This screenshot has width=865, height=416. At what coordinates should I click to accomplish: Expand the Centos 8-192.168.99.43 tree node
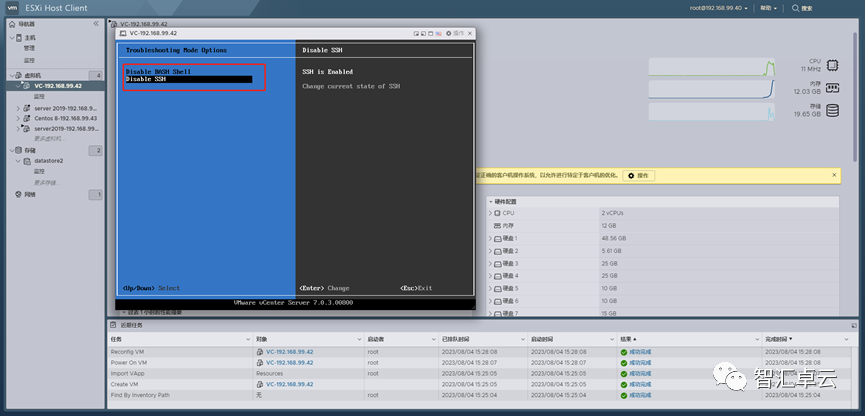coord(18,118)
